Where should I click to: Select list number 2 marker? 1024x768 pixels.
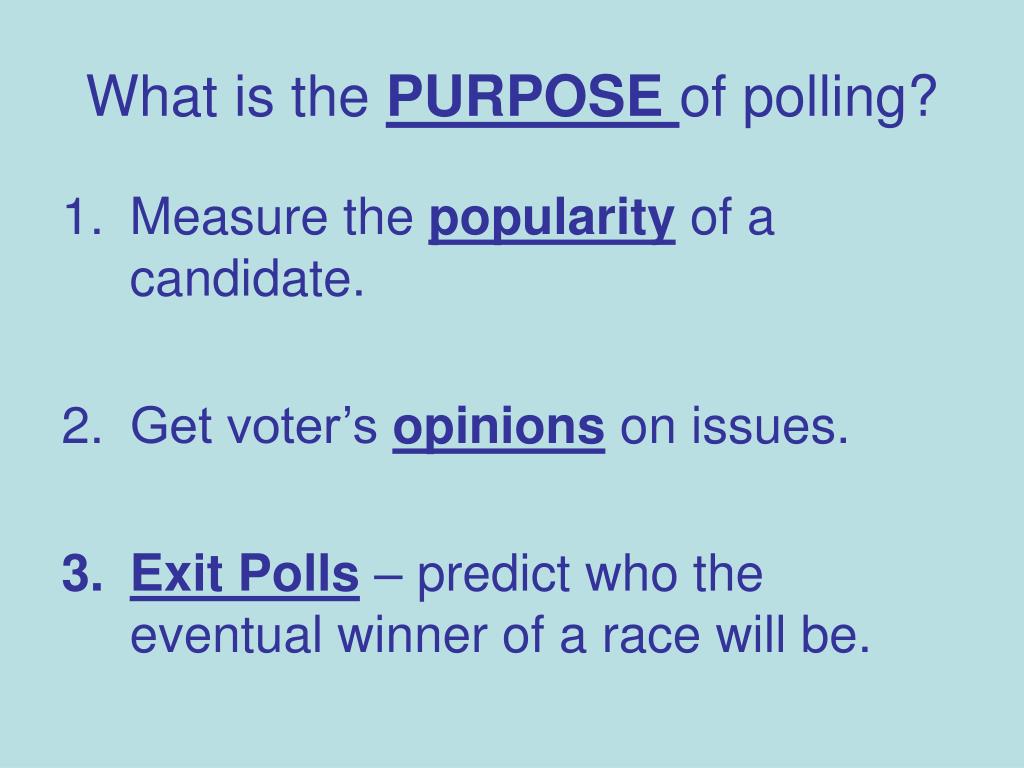pos(82,426)
